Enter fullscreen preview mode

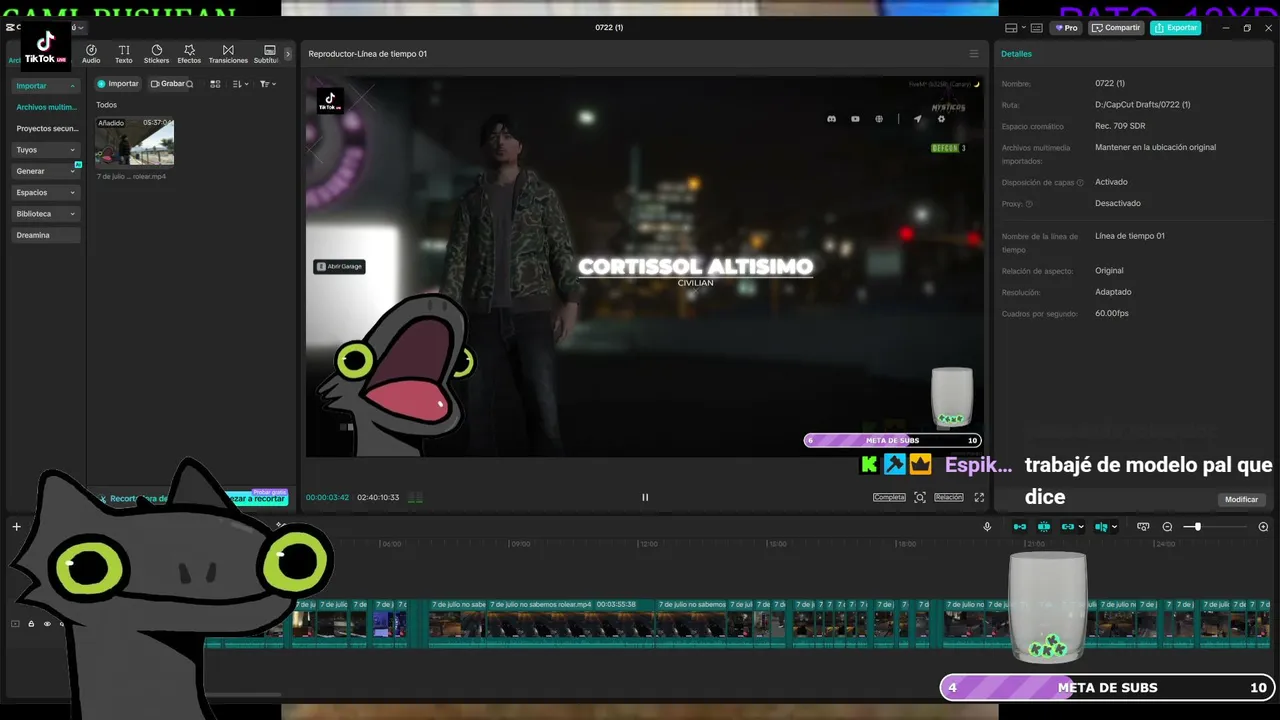coord(979,497)
